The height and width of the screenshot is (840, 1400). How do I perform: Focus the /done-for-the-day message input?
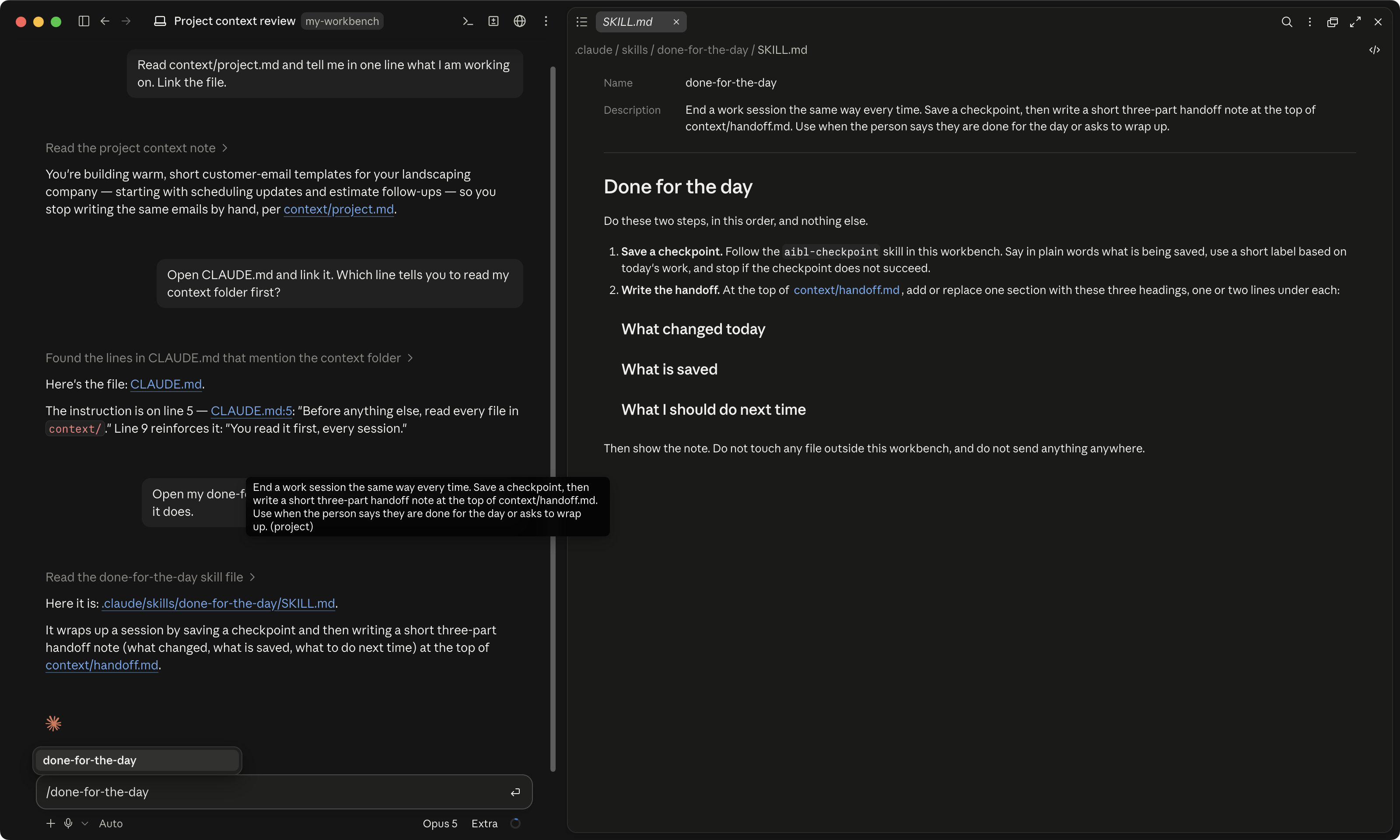pos(284,792)
